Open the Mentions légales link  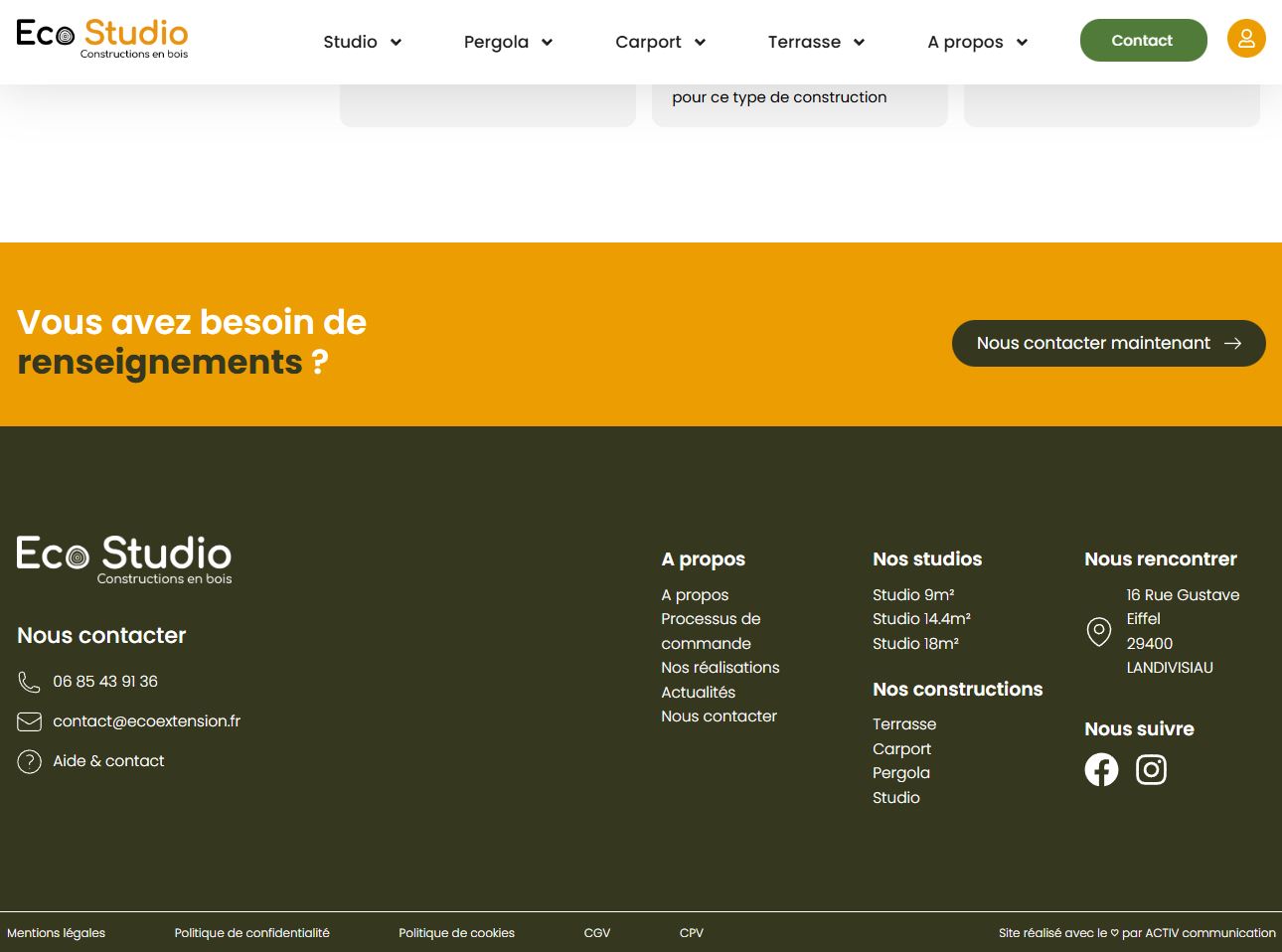(56, 933)
